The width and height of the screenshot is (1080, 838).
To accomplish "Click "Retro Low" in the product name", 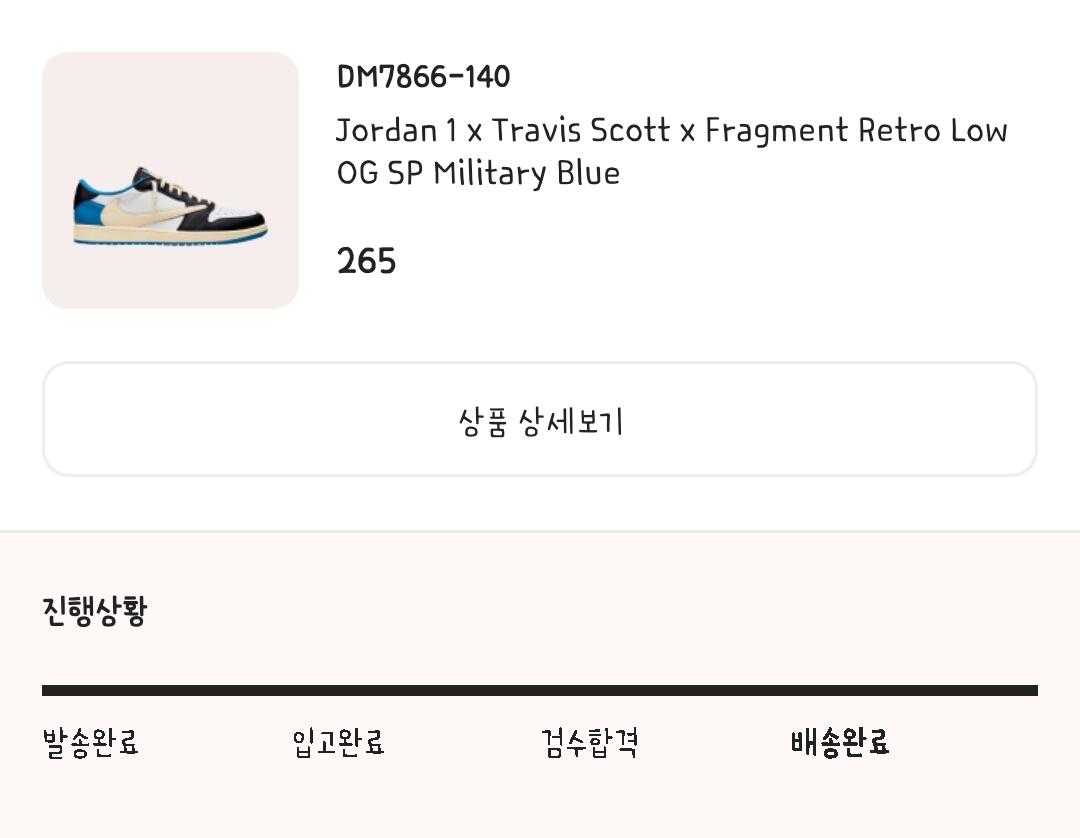I will (x=933, y=131).
